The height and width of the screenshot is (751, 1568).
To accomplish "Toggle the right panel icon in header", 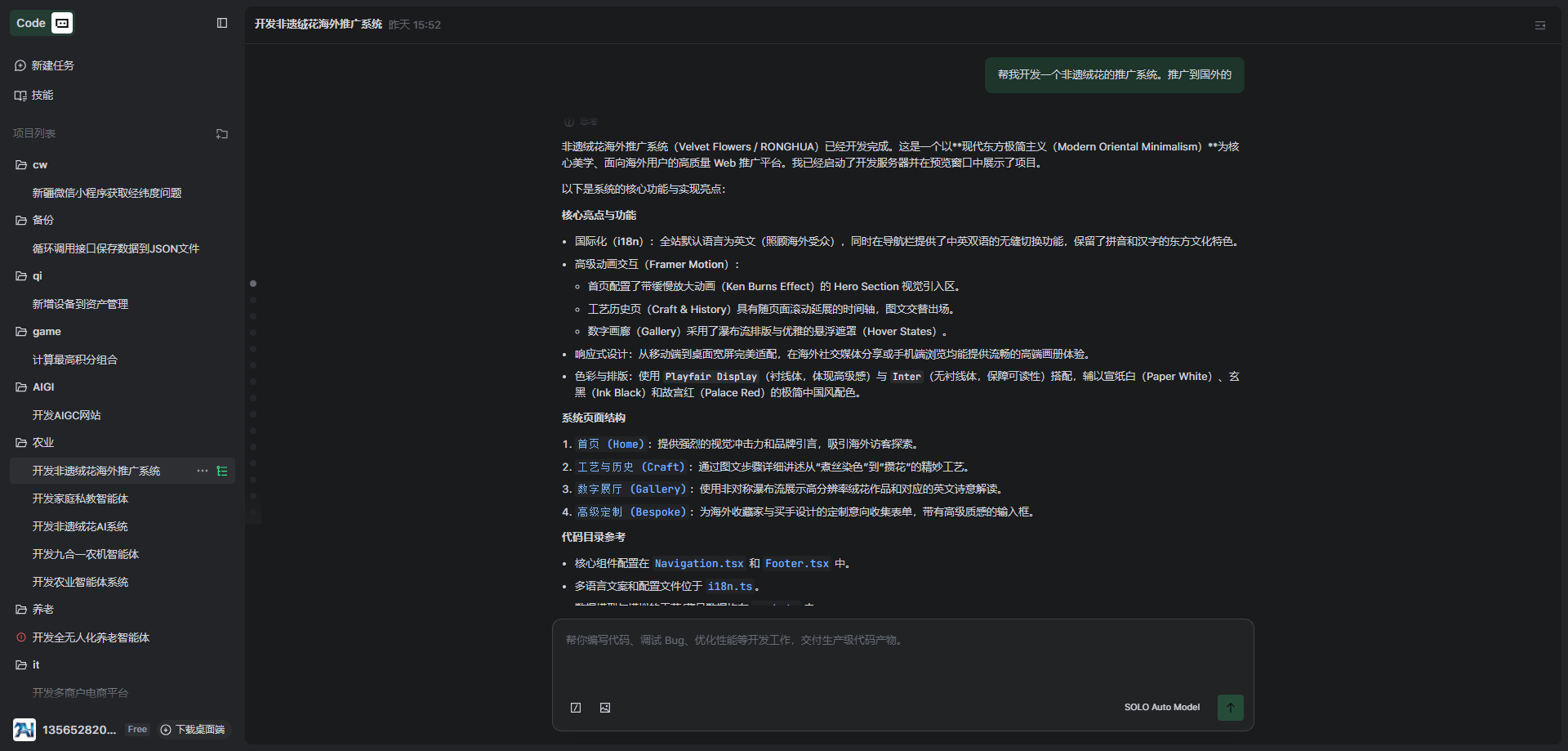I will pyautogui.click(x=1540, y=25).
